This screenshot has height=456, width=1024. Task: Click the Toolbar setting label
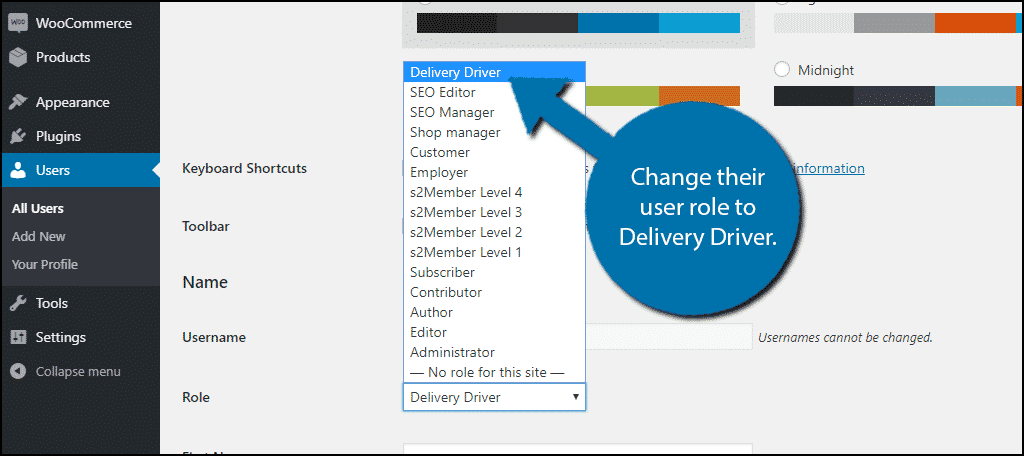(206, 226)
